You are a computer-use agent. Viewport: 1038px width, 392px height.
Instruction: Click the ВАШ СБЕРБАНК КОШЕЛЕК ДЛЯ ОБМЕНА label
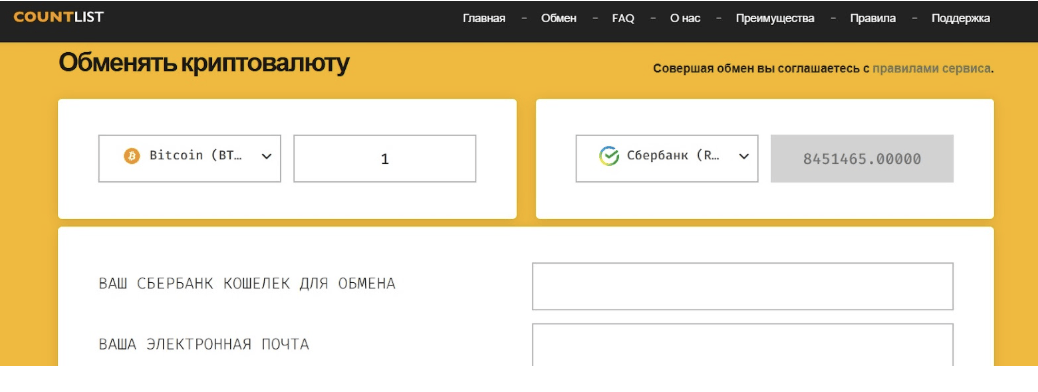point(247,283)
